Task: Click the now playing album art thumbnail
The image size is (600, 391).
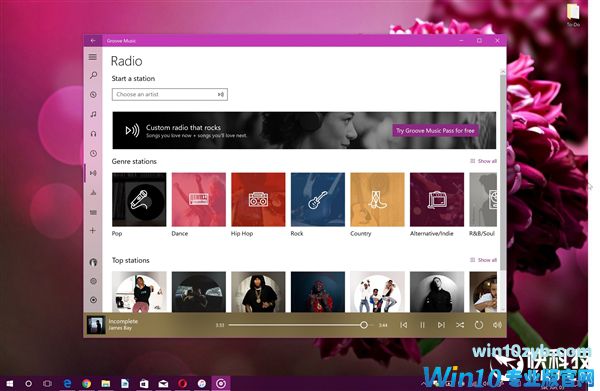Action: (x=96, y=325)
